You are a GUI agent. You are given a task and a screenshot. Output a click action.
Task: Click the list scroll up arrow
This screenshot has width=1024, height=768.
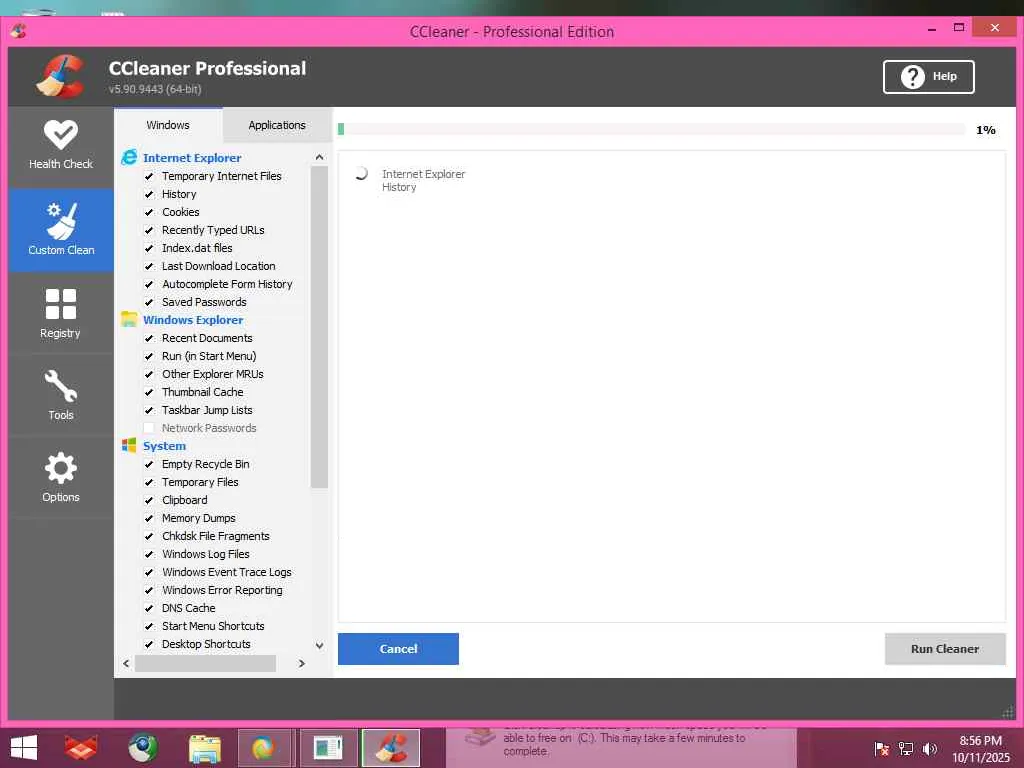(319, 157)
